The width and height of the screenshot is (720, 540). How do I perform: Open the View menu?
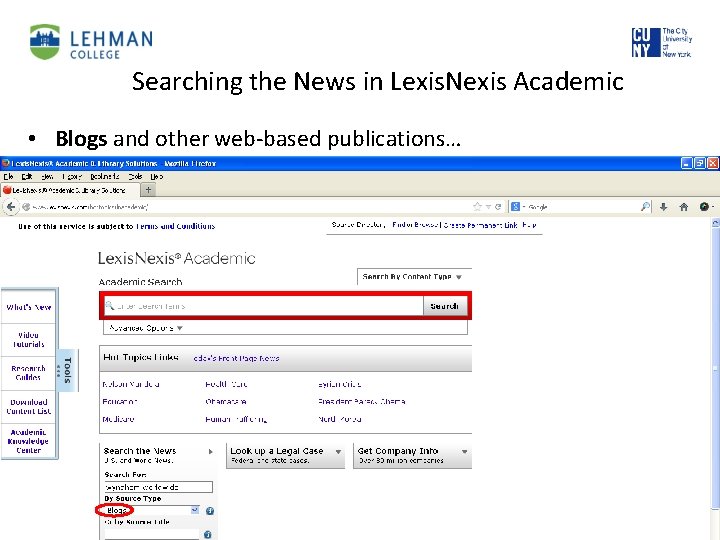point(47,176)
